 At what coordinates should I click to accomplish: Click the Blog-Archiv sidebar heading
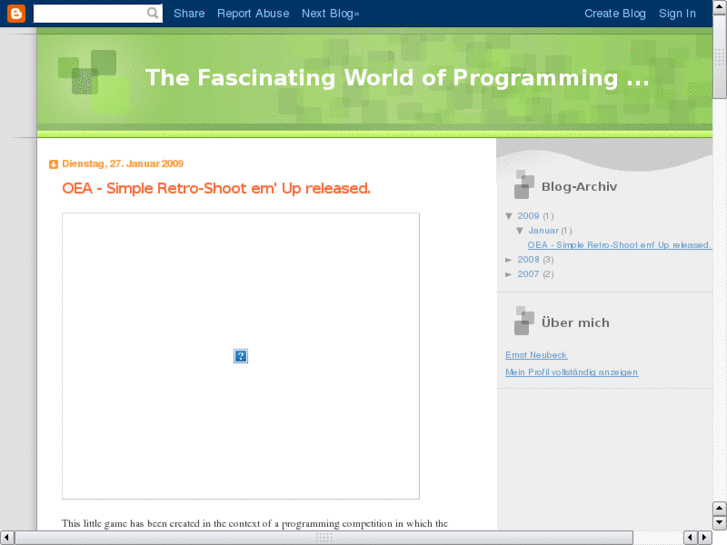(579, 186)
